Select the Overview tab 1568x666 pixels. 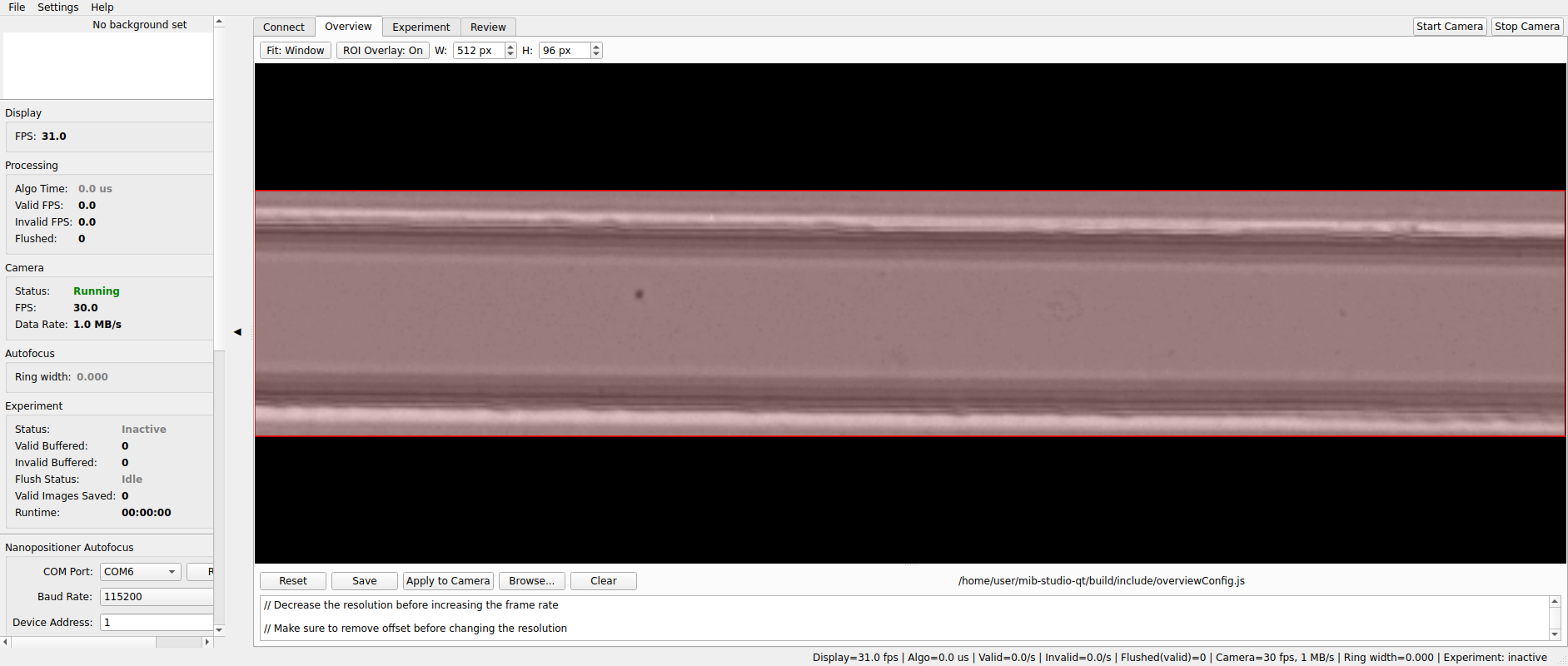tap(348, 26)
